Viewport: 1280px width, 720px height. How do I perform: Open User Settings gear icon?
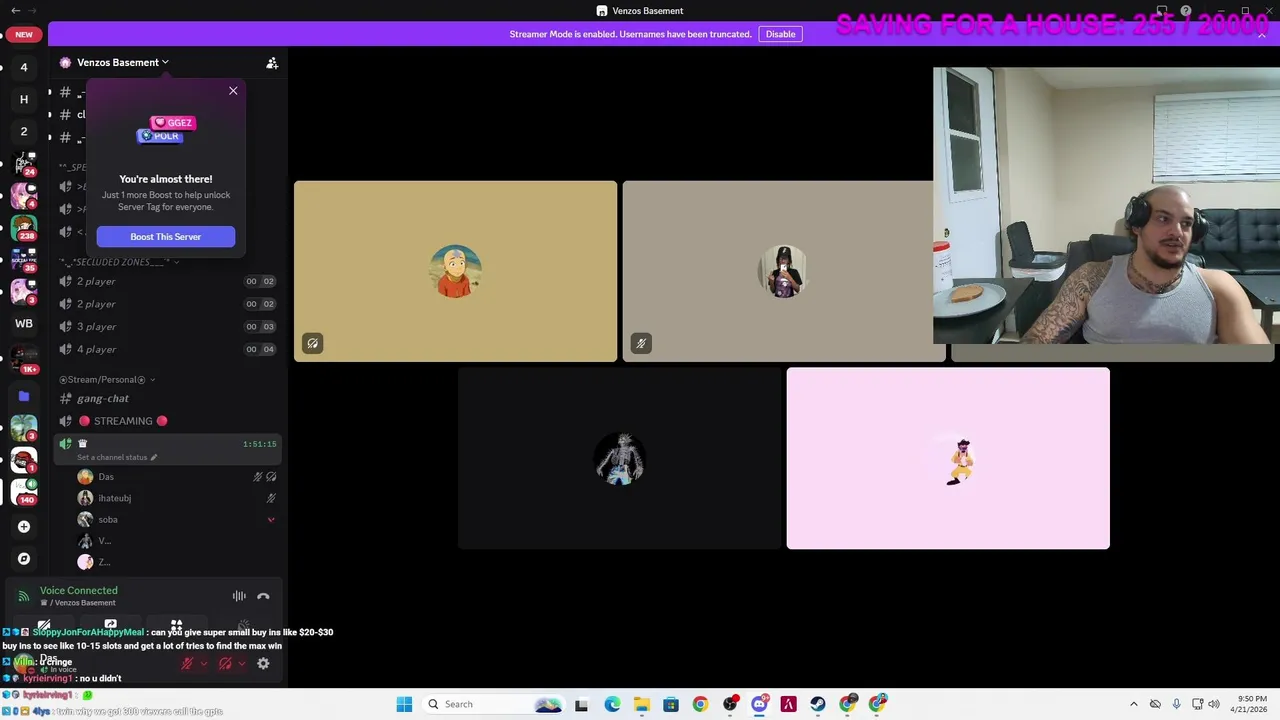pos(263,664)
